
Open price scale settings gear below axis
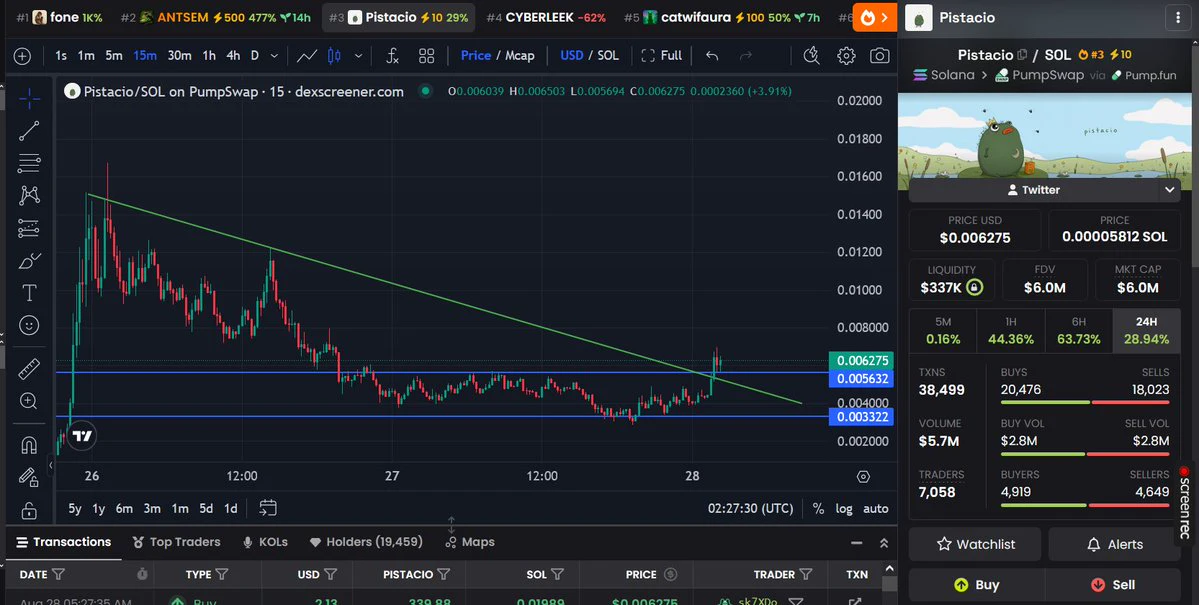tap(863, 477)
